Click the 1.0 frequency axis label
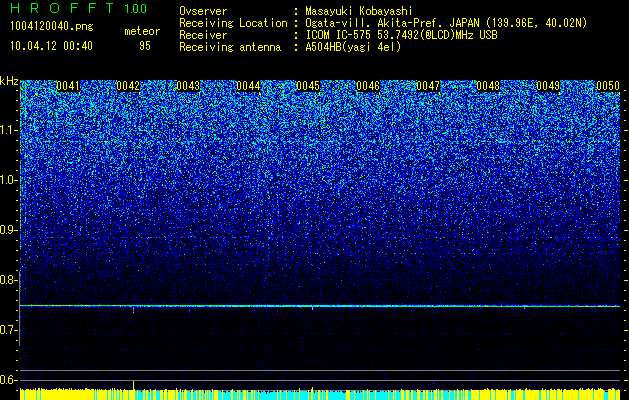 (x=8, y=180)
